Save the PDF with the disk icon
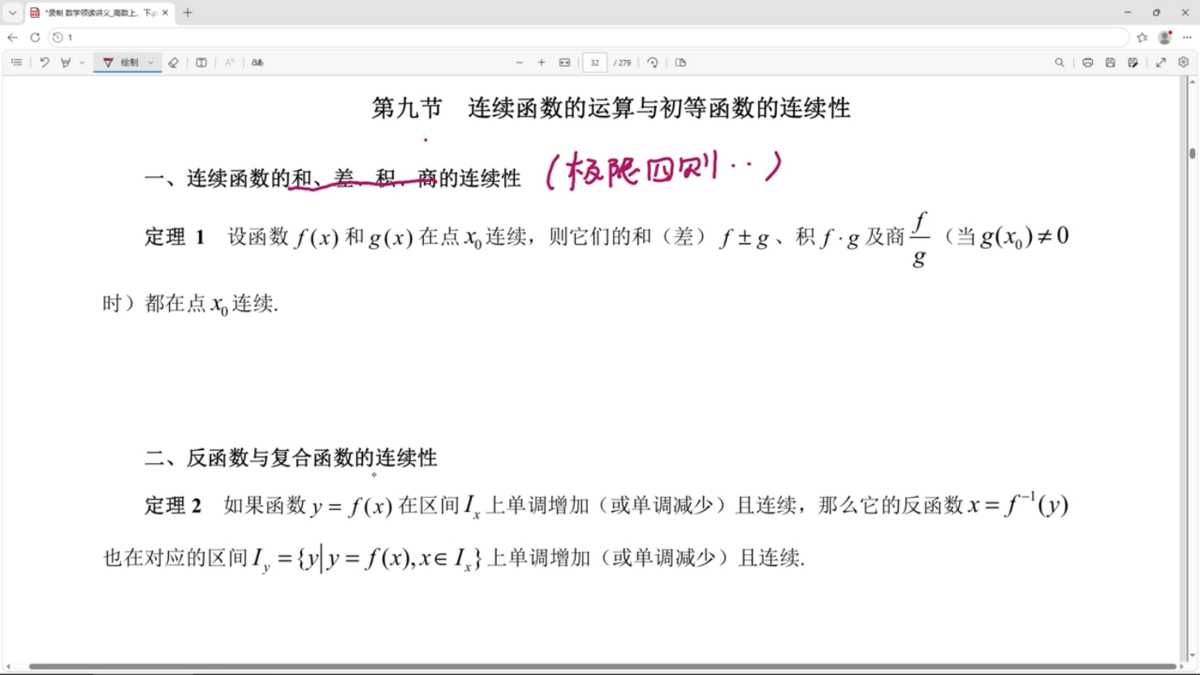1200x675 pixels. coord(1110,62)
